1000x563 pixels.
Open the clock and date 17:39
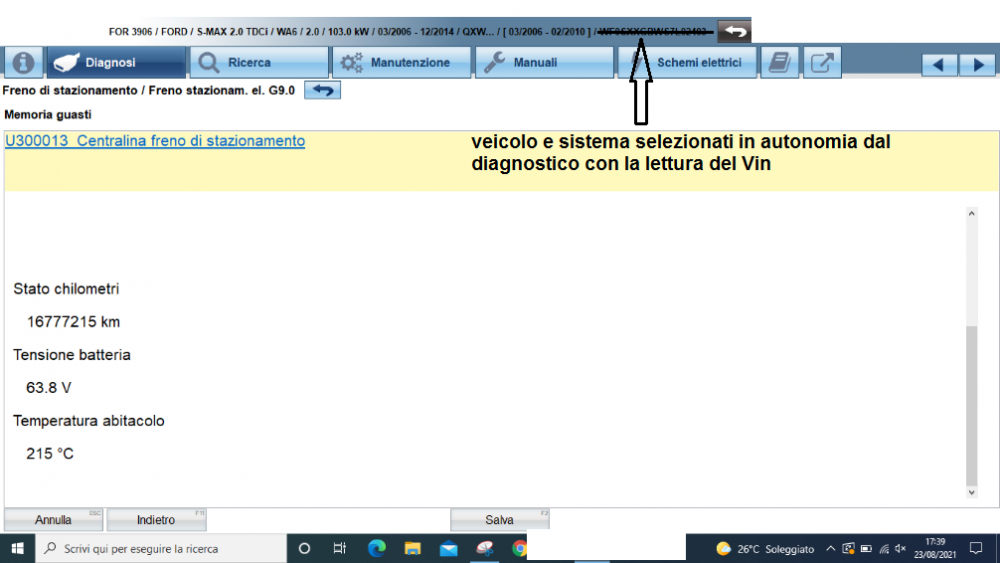click(935, 548)
